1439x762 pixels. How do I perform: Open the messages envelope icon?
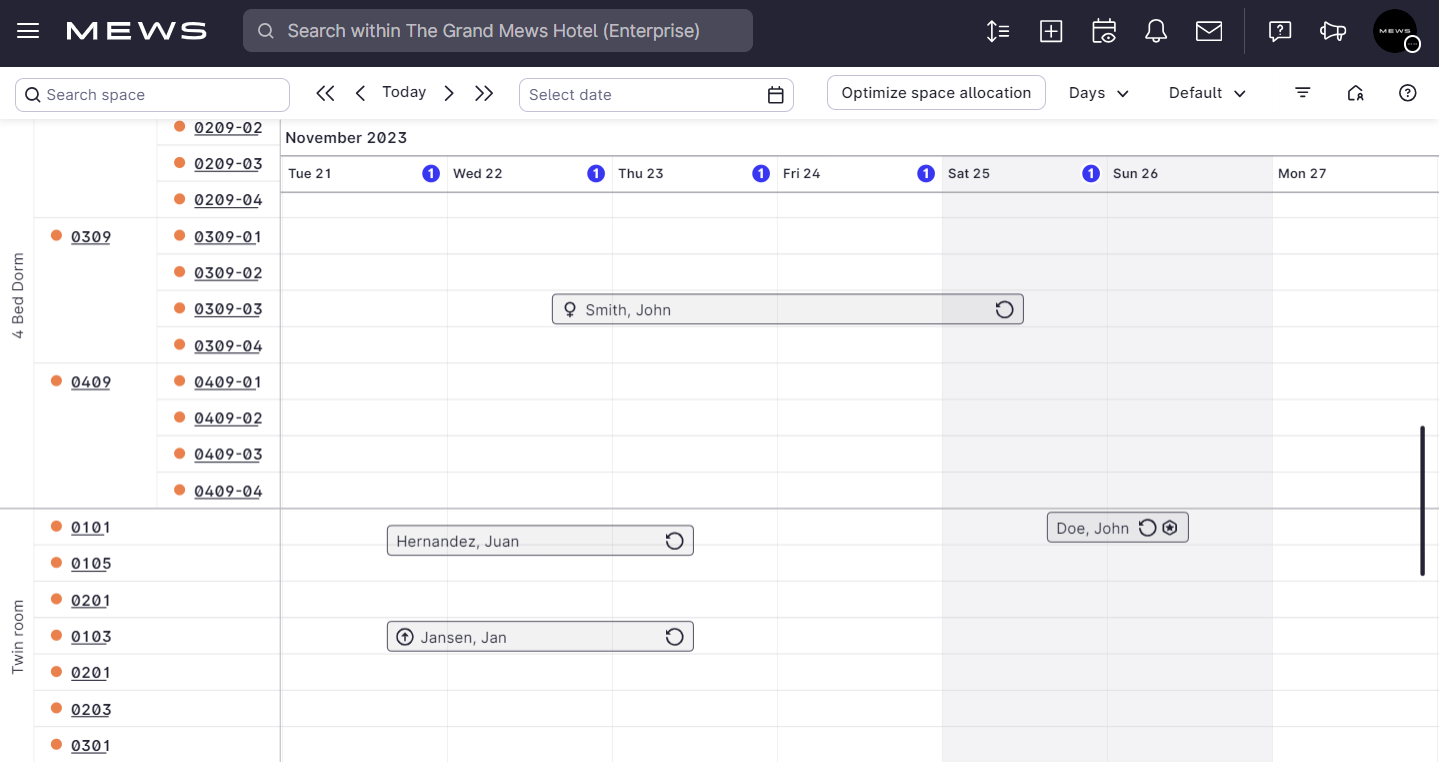click(1208, 31)
